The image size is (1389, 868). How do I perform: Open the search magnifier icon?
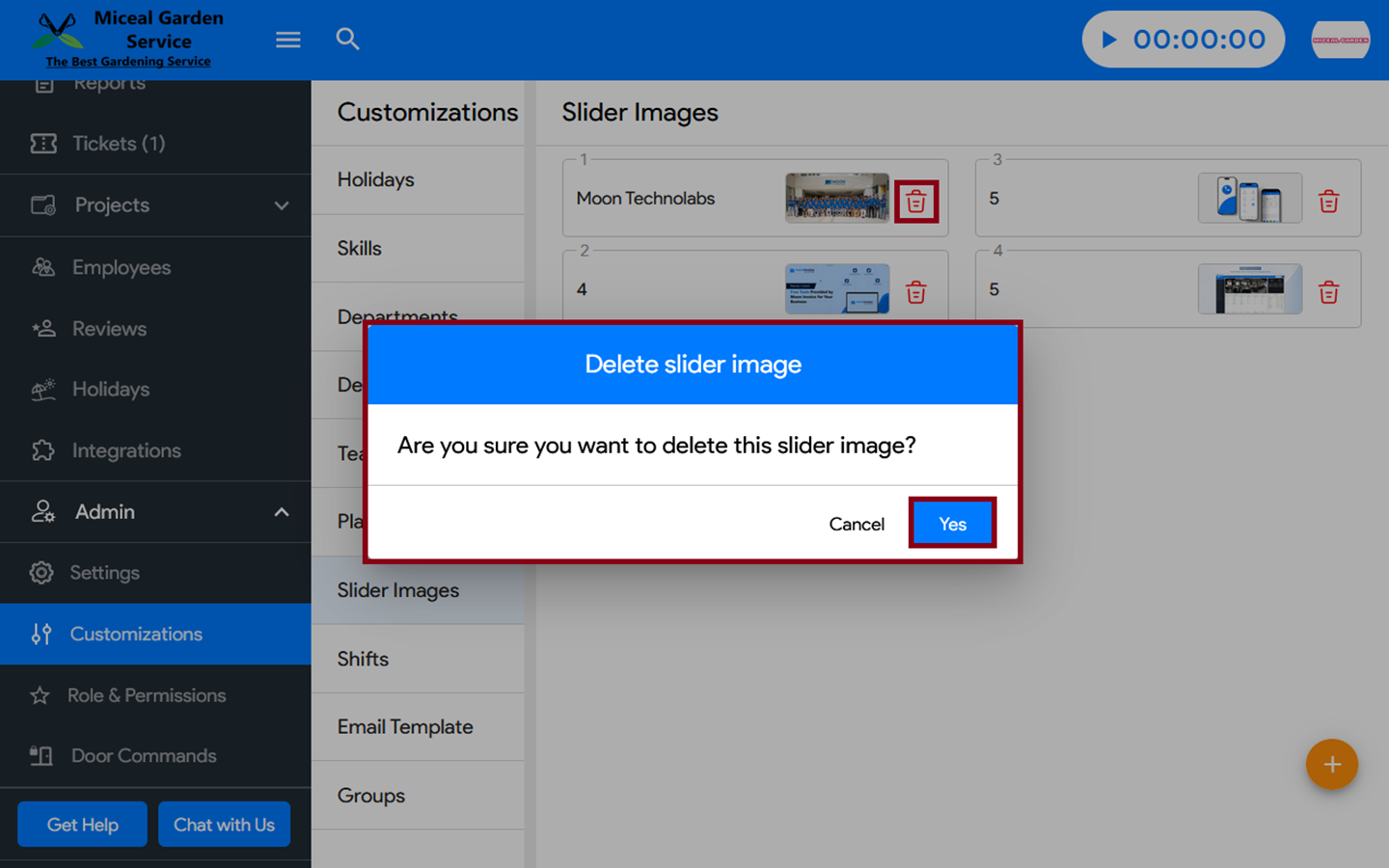coord(347,40)
